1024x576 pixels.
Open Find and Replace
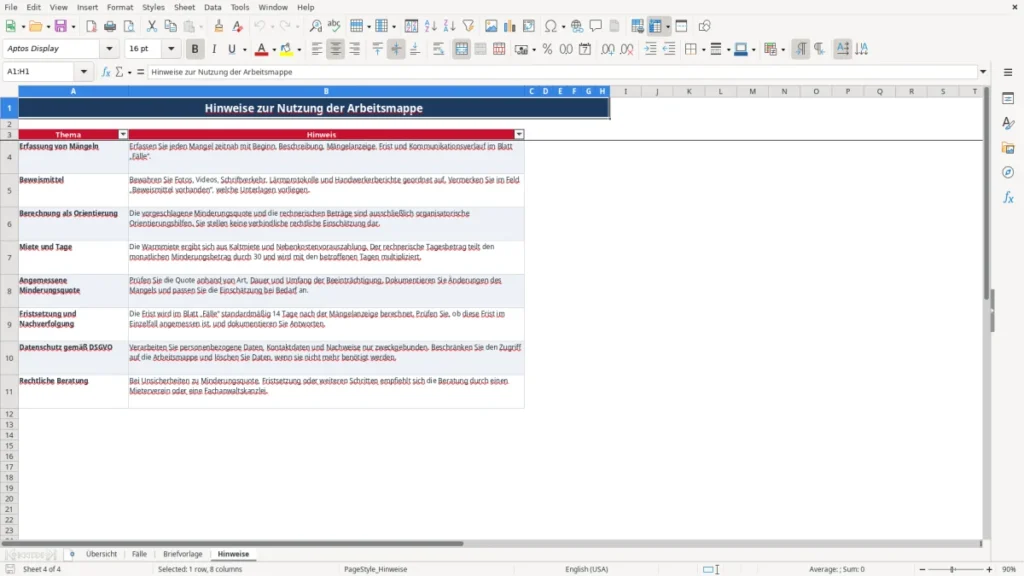[315, 26]
